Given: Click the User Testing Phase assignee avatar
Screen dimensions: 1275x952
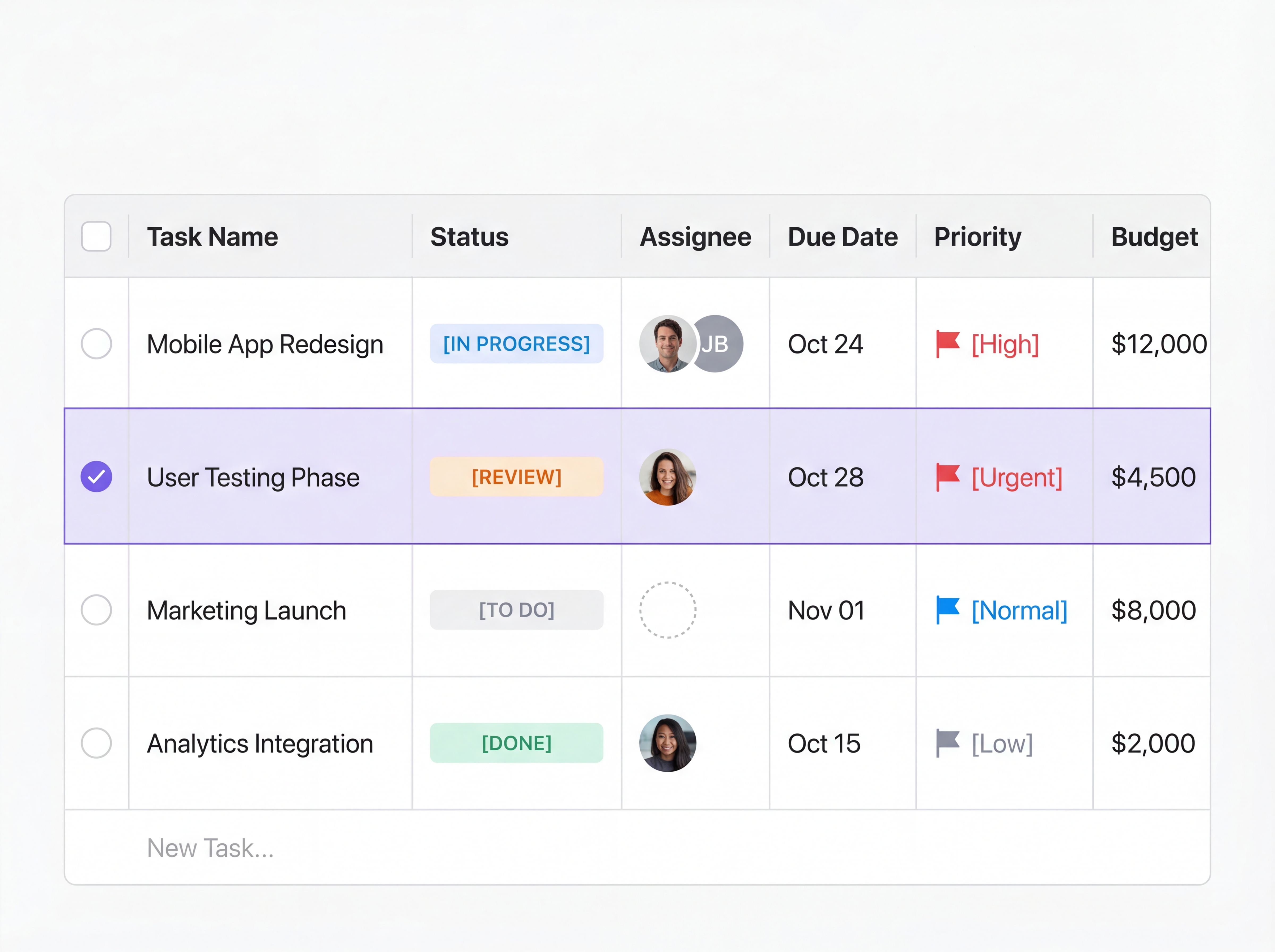Looking at the screenshot, I should (667, 477).
